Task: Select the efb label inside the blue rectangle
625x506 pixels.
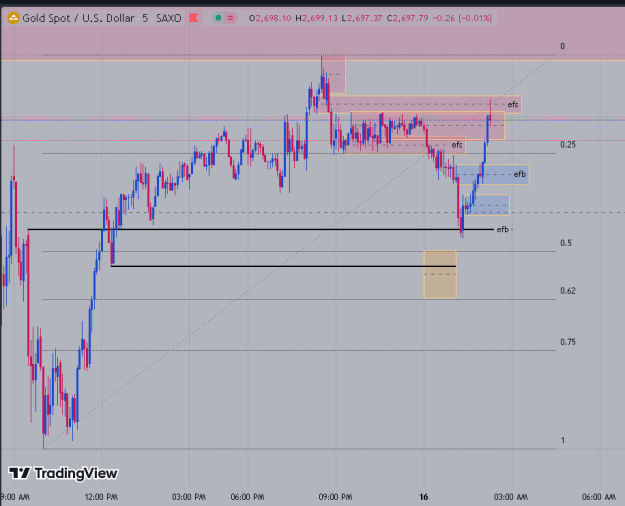Action: 520,174
